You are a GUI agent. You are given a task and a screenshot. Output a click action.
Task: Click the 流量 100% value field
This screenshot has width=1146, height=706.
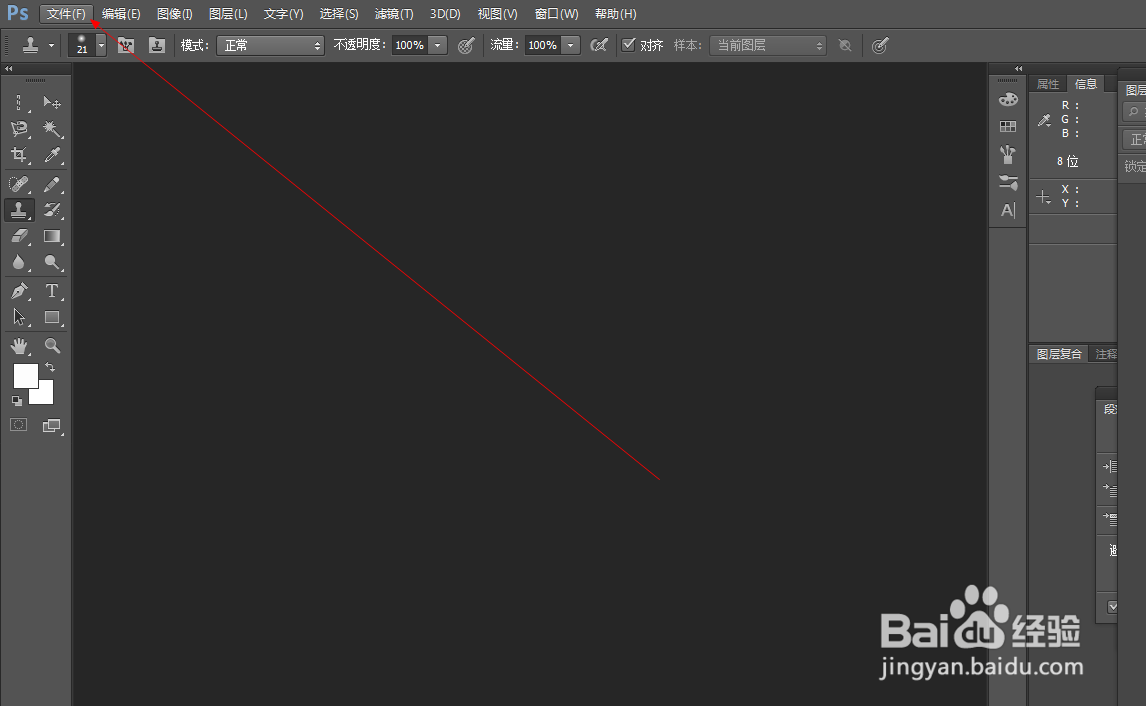[x=542, y=45]
